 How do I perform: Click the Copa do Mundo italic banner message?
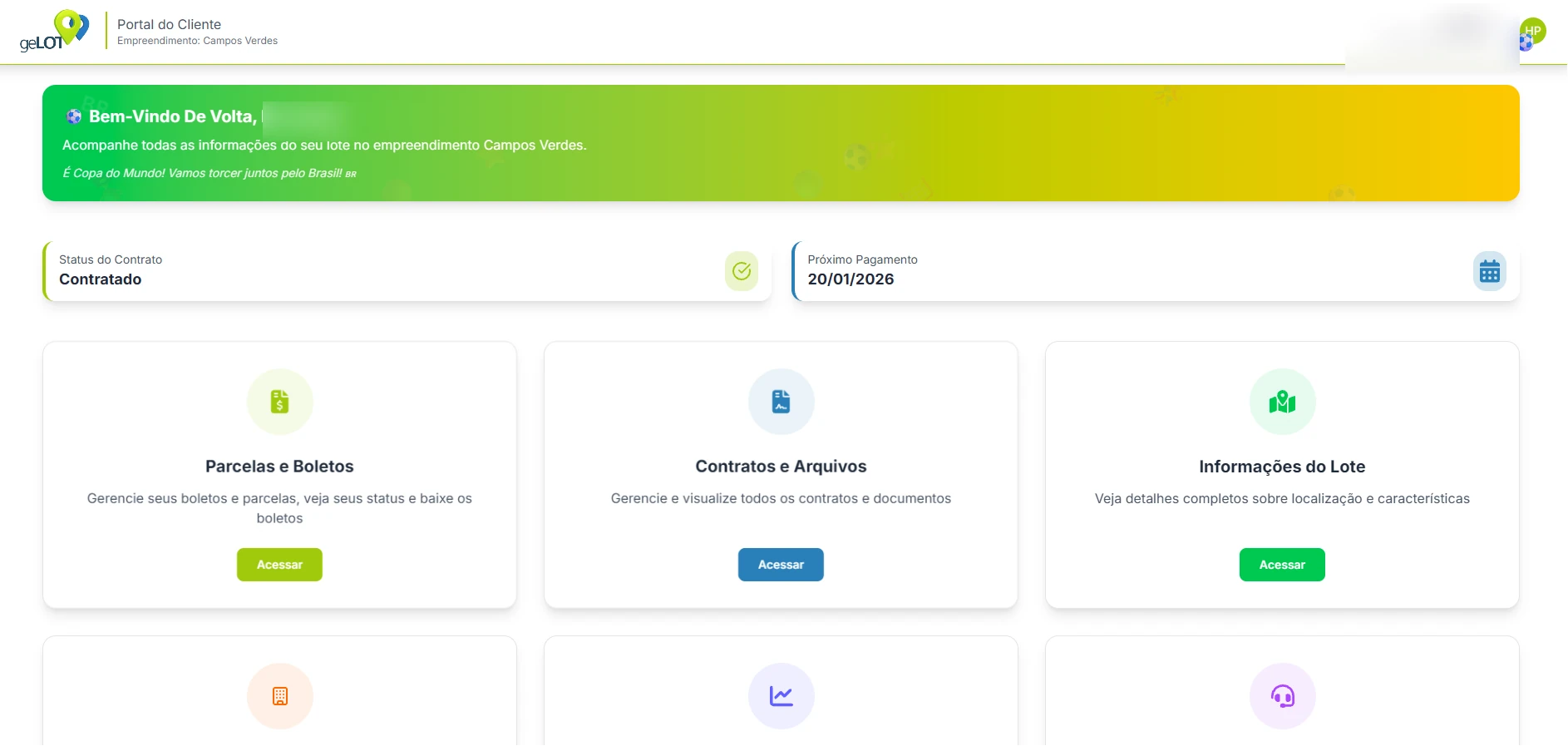[x=210, y=173]
